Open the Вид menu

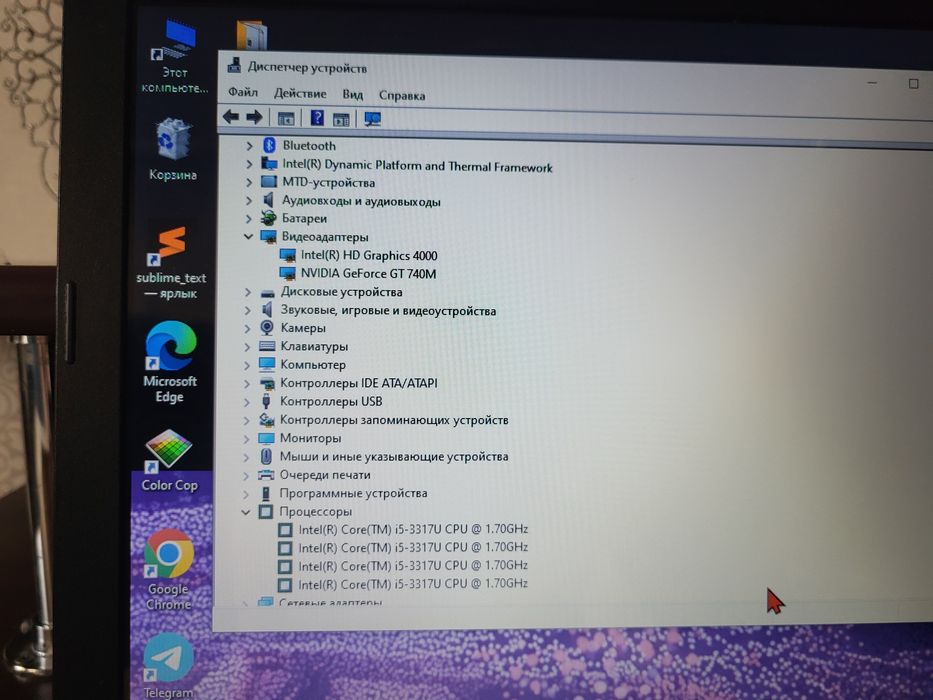tap(352, 95)
